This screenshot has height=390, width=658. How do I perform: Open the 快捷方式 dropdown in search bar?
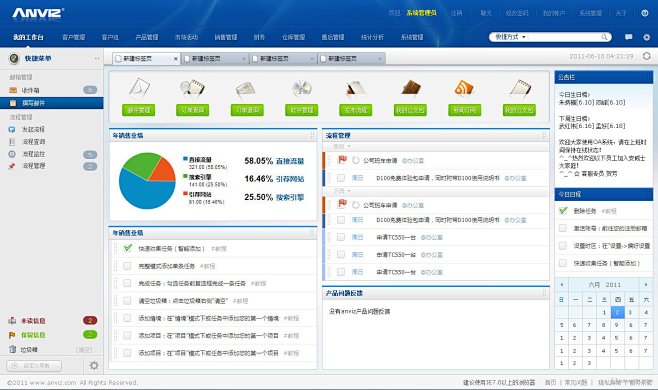click(x=510, y=37)
